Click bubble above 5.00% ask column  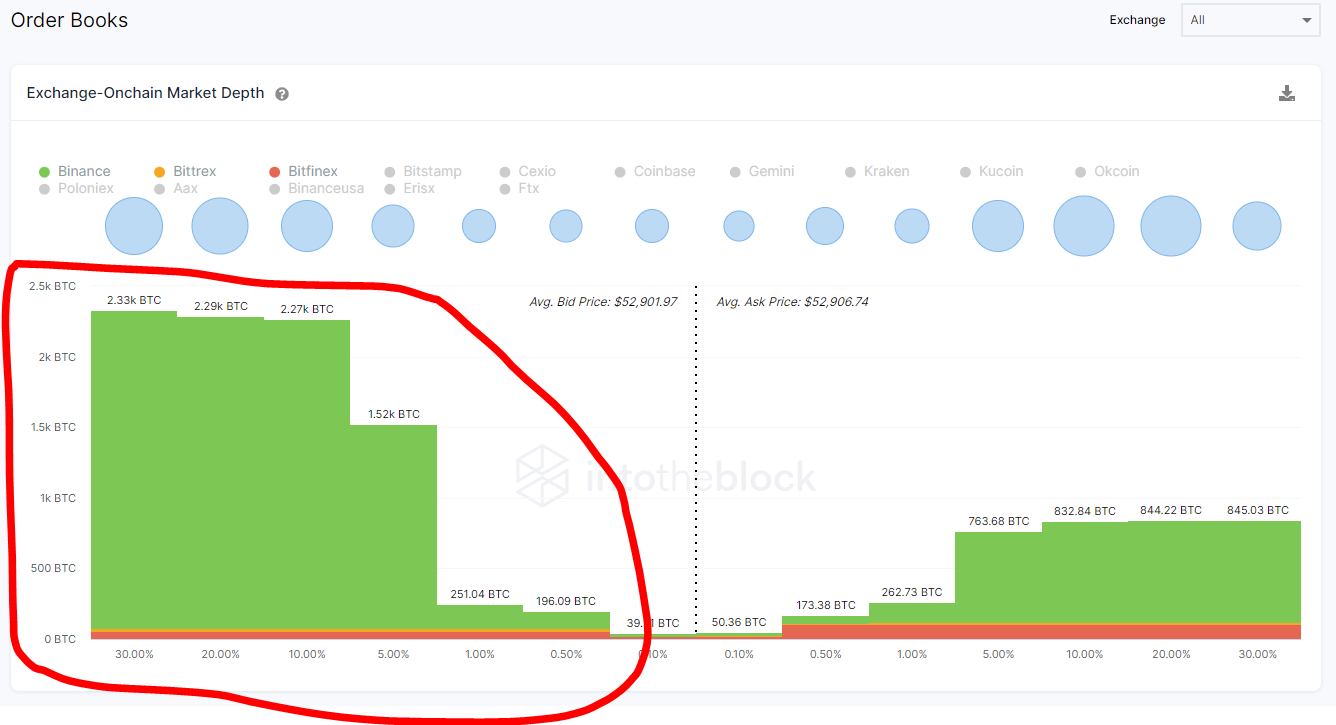click(x=998, y=226)
